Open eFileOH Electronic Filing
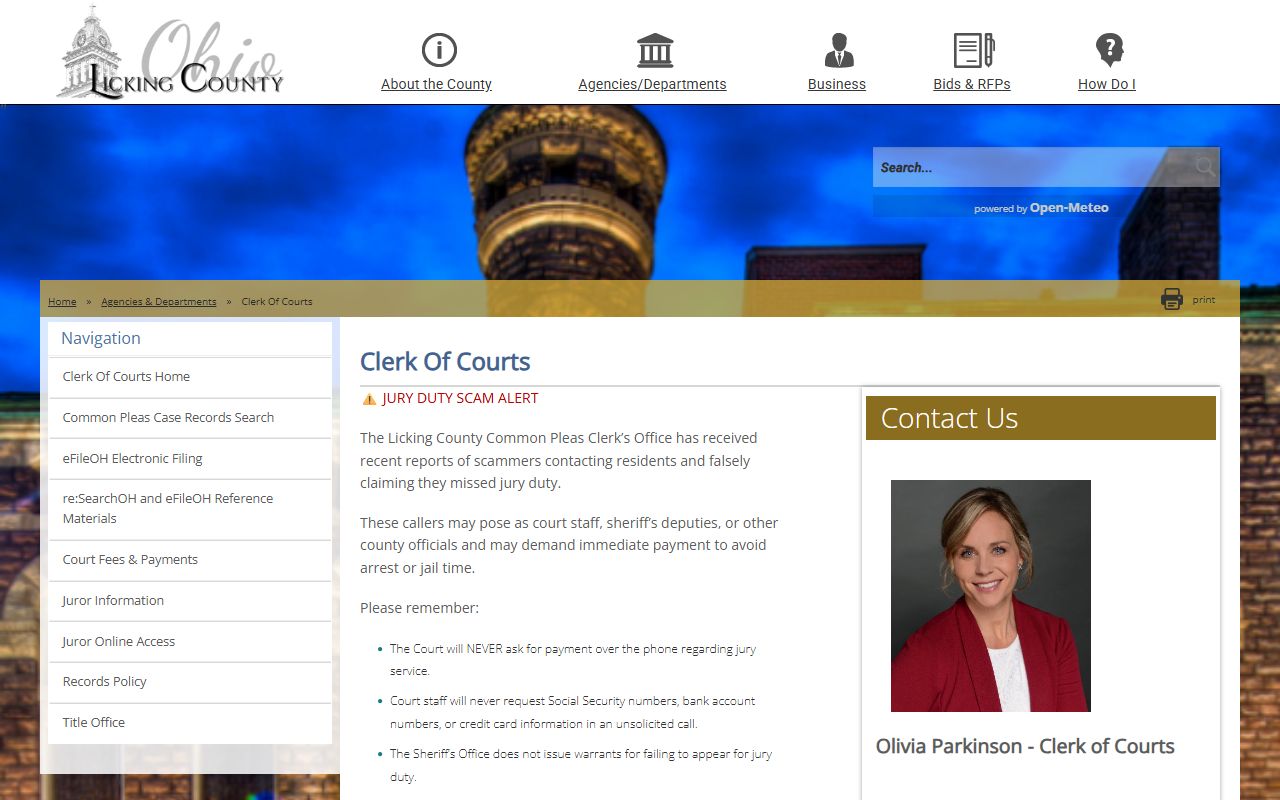The image size is (1280, 800). pos(190,459)
